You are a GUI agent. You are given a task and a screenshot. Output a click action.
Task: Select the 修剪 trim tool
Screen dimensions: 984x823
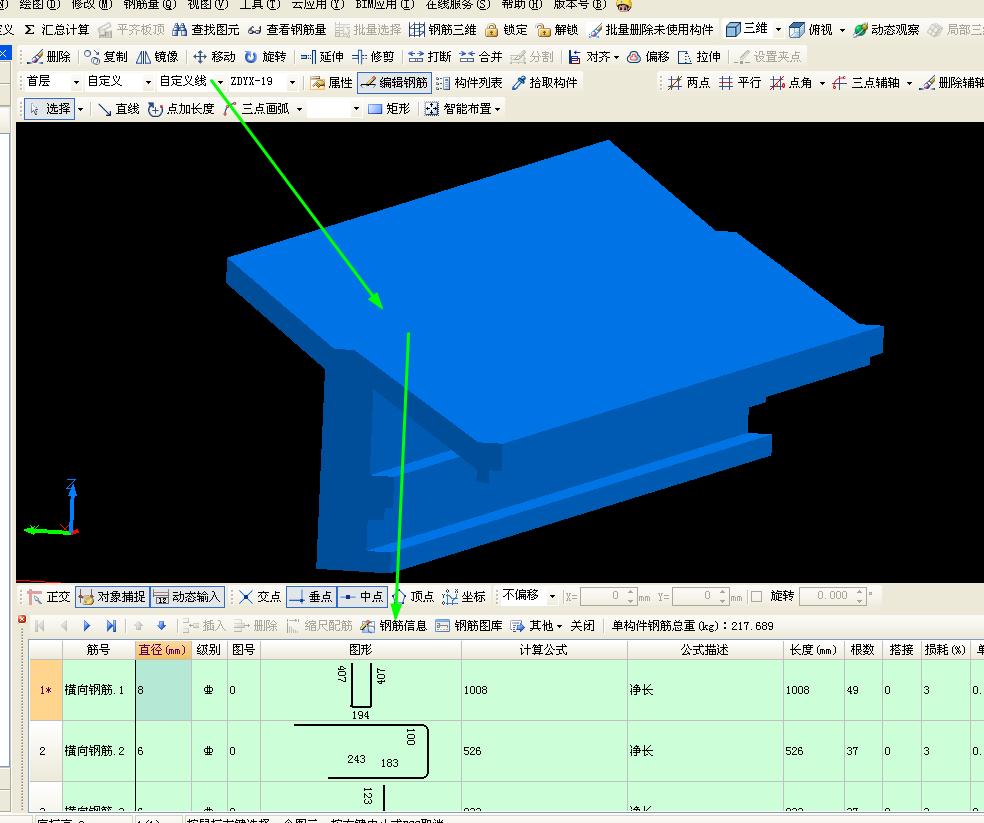373,56
